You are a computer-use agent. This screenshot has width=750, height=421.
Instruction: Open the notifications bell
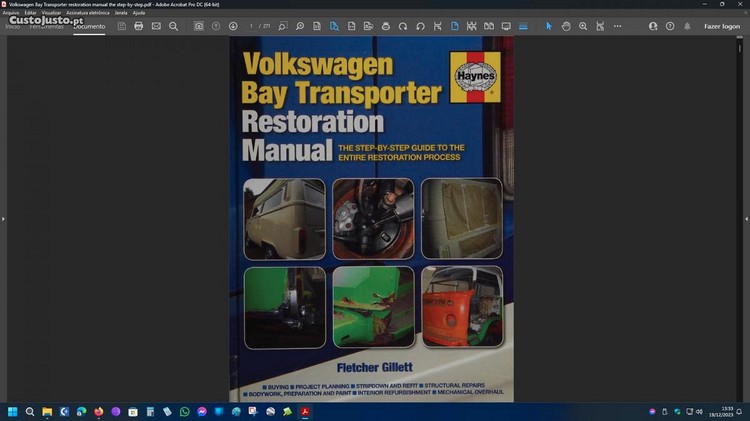tap(687, 26)
